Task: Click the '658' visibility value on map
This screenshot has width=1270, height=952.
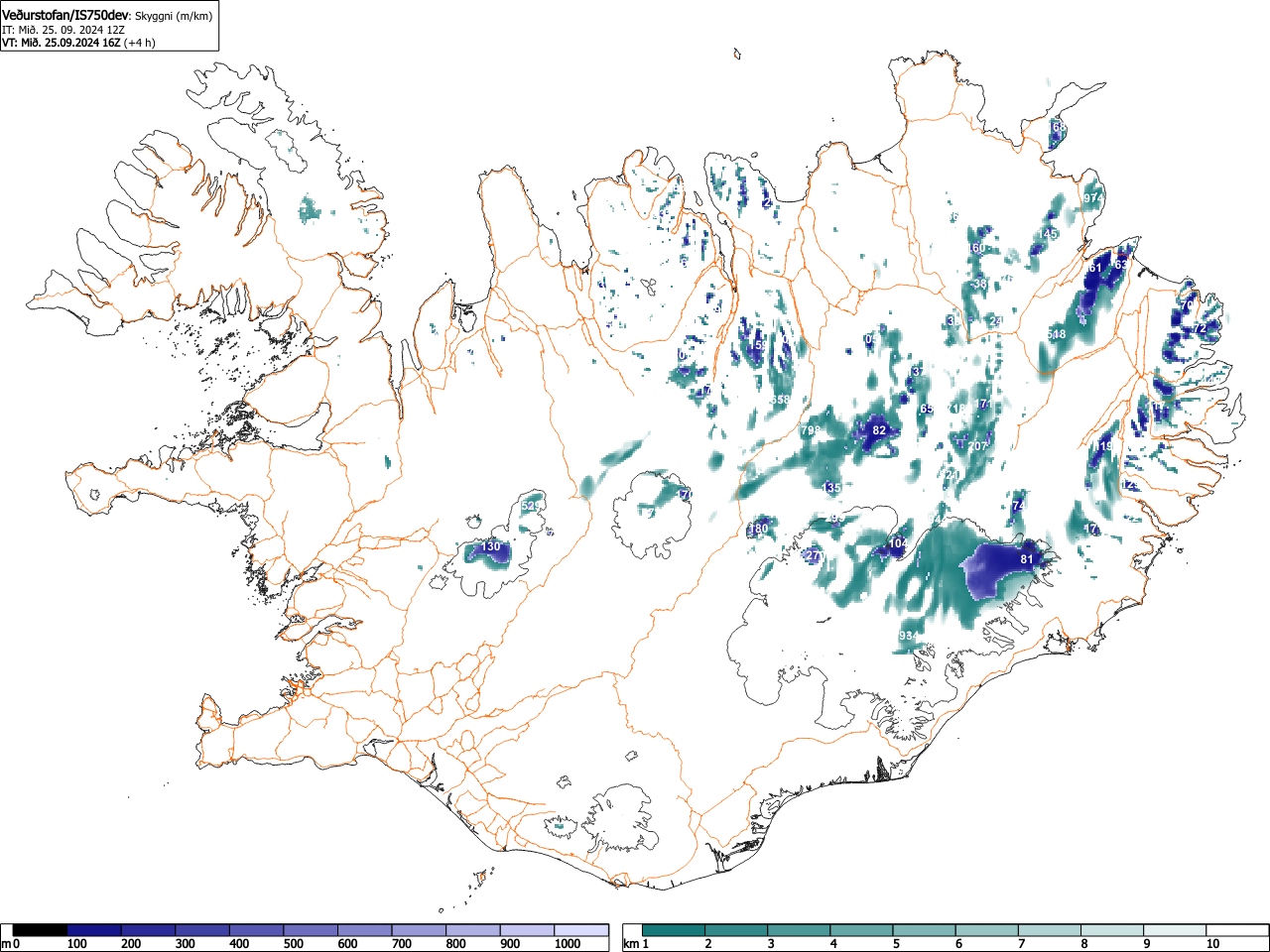Action: [781, 400]
